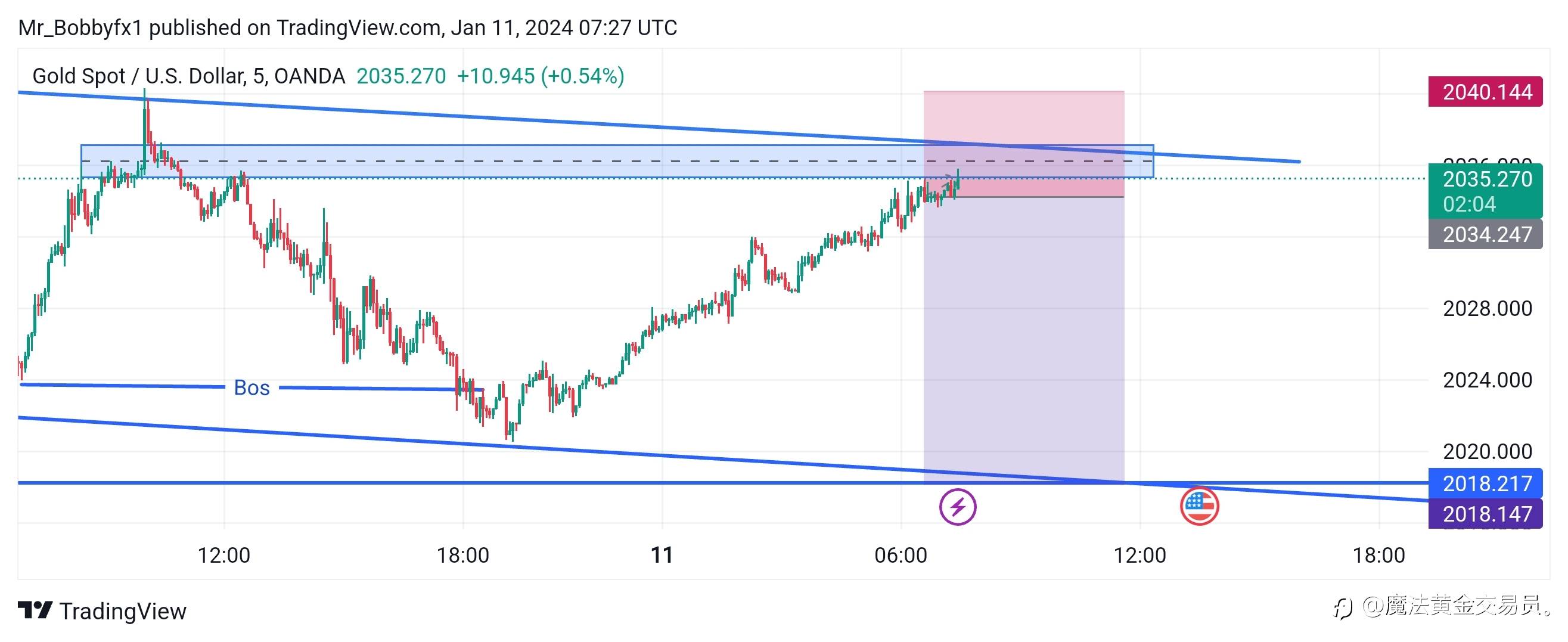Click the purple 2018.147 target price label
This screenshot has height=642, width=1568.
1485,514
